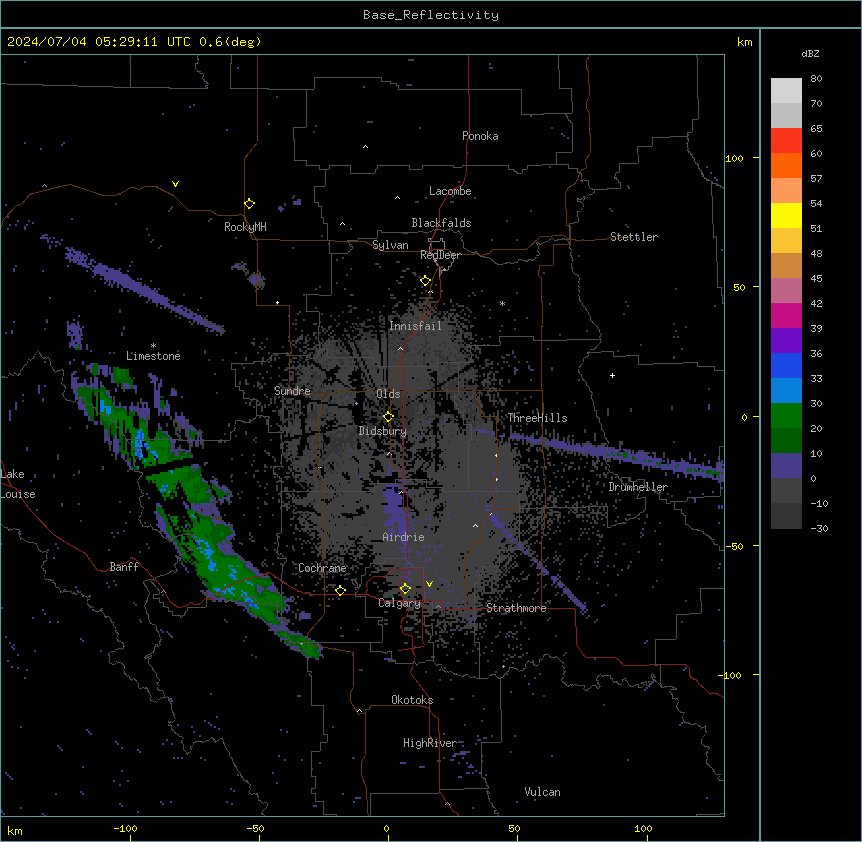The width and height of the screenshot is (862, 842).
Task: Pick the yellow 54-51 dBZ legend swatch
Action: [786, 215]
